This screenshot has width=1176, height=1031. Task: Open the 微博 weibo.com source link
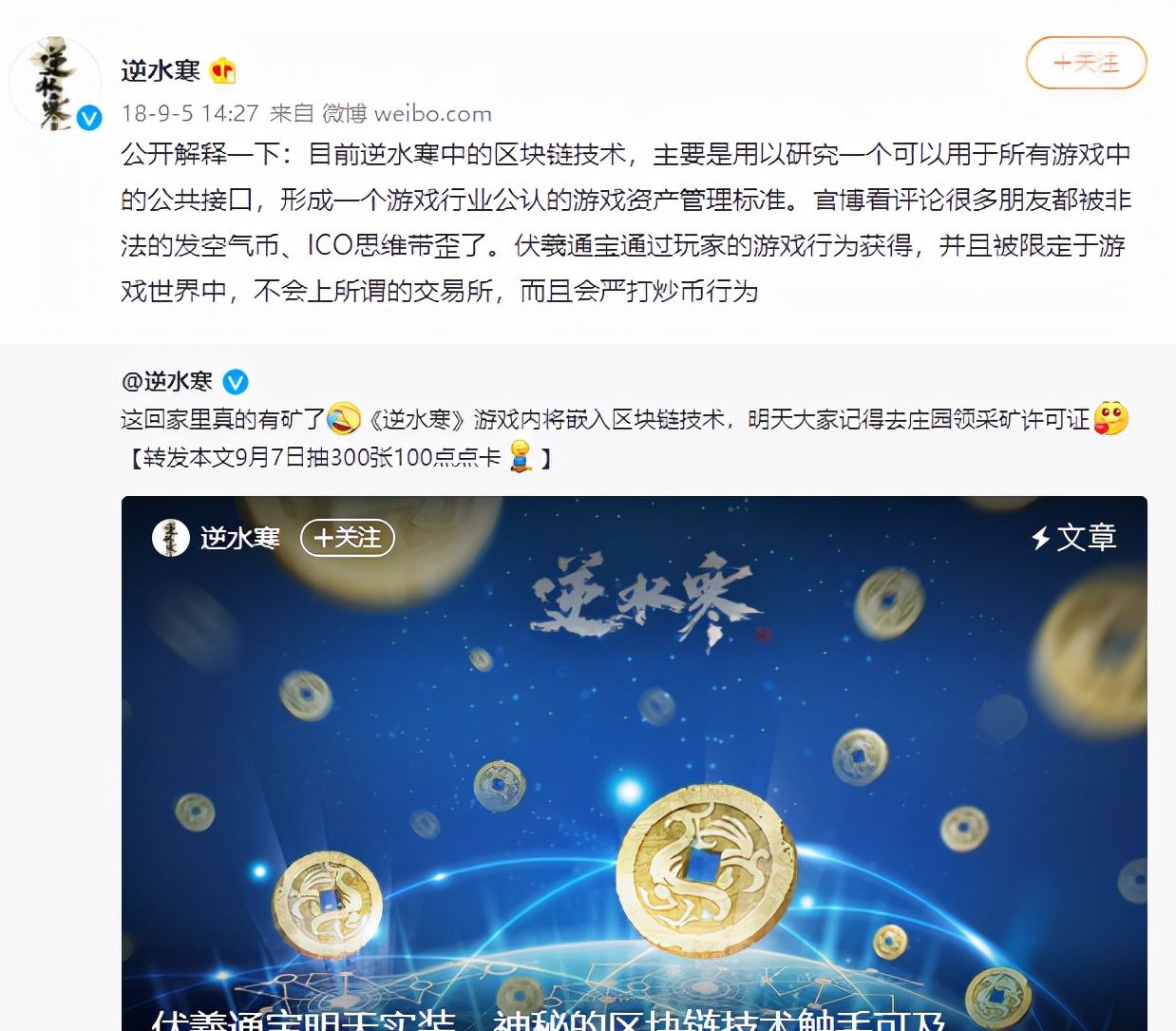click(x=407, y=113)
